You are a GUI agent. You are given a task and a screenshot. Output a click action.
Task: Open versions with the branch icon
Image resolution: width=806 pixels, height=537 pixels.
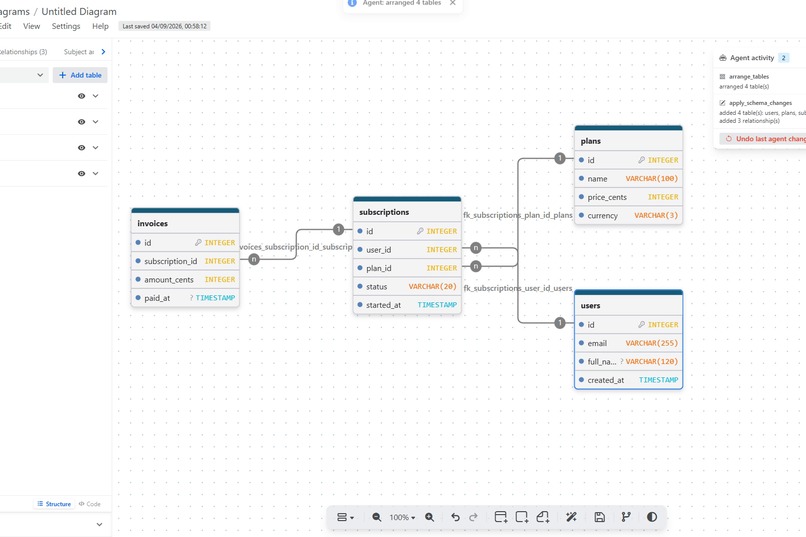(626, 517)
